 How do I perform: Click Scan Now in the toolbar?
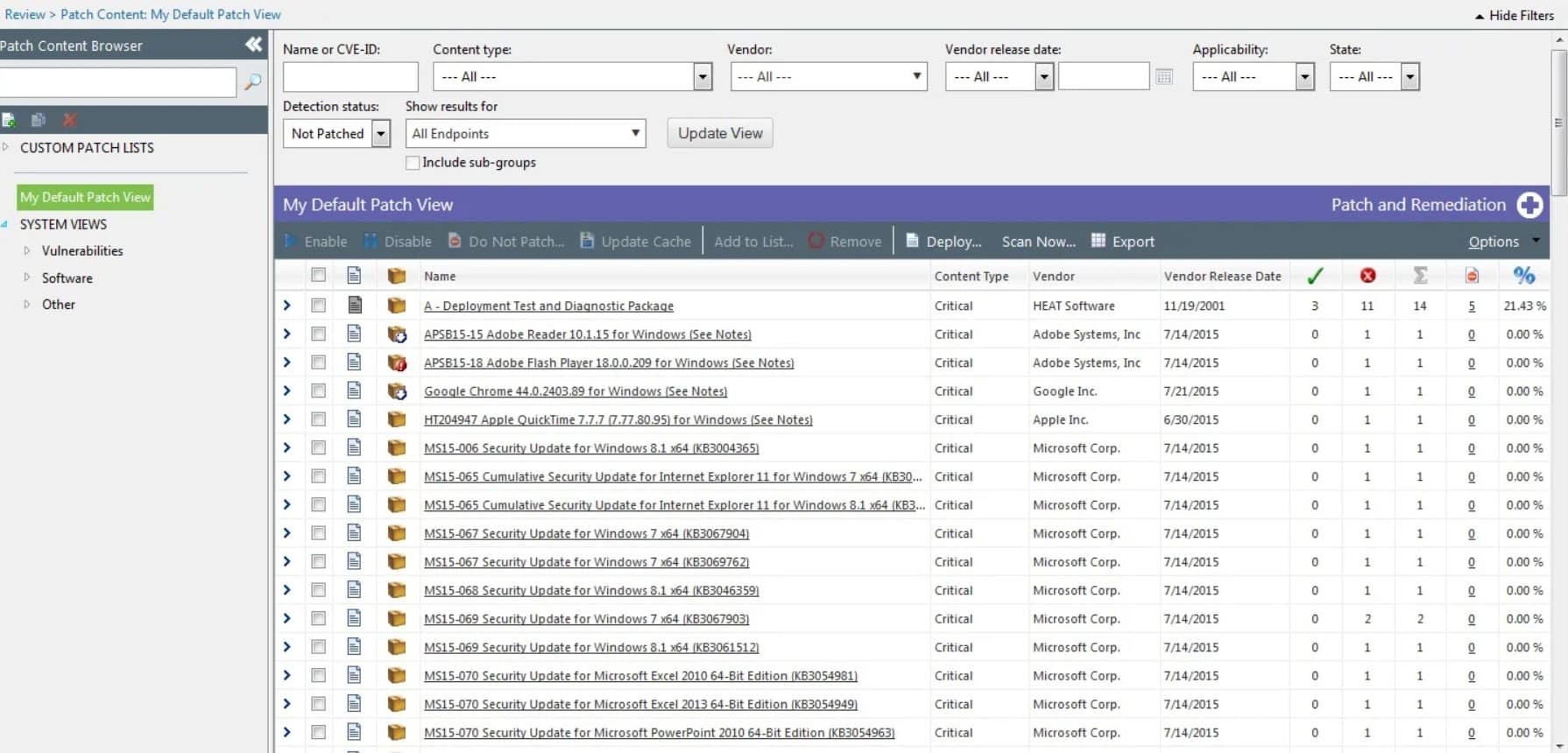(x=1038, y=242)
